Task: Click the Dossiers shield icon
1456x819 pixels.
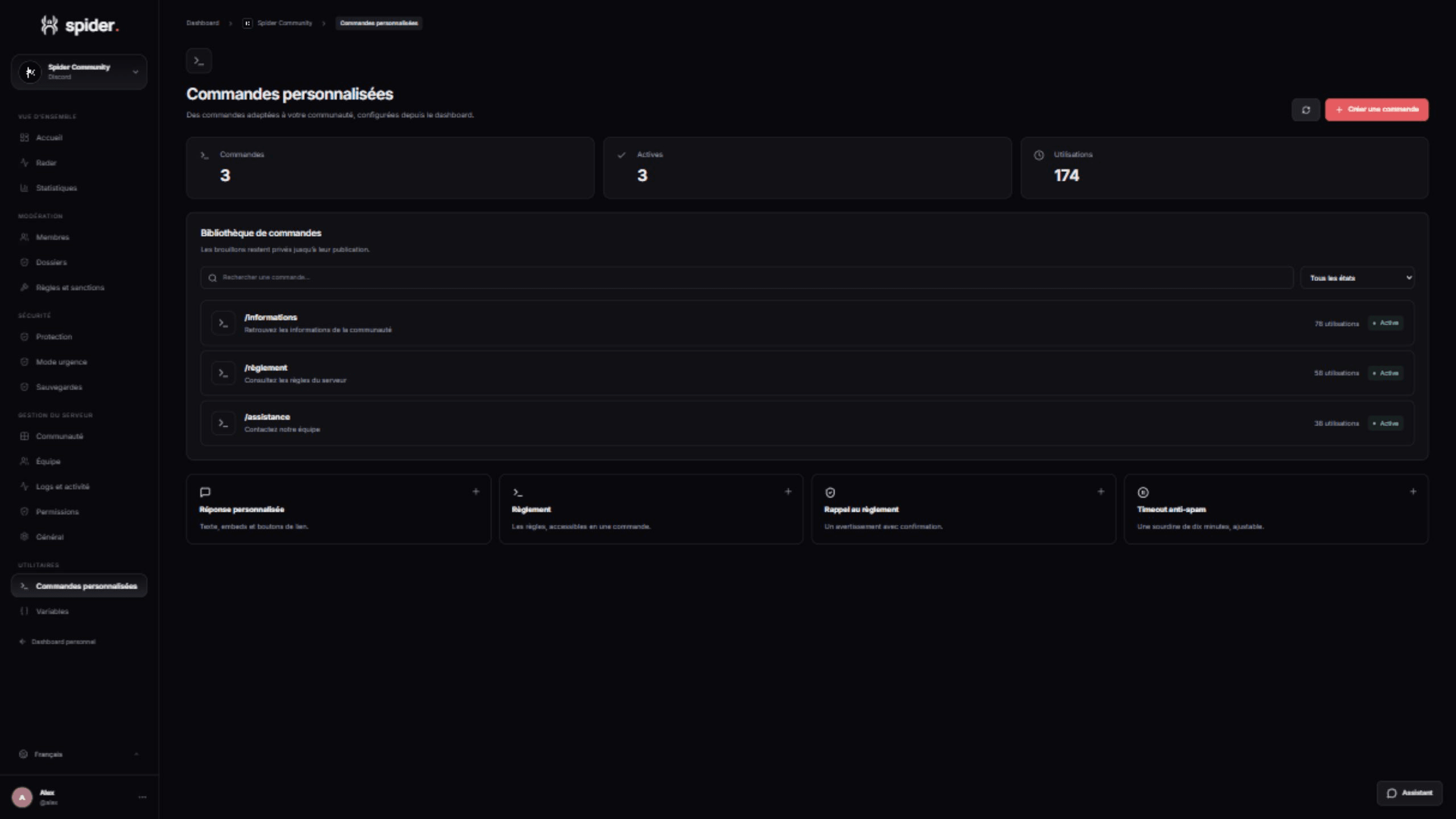Action: tap(24, 262)
